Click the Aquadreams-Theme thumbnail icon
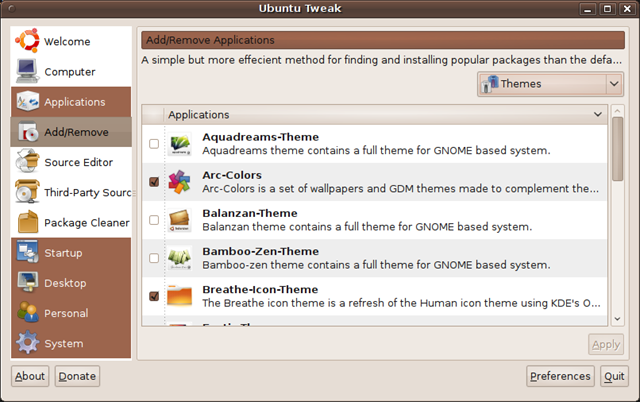 point(180,144)
